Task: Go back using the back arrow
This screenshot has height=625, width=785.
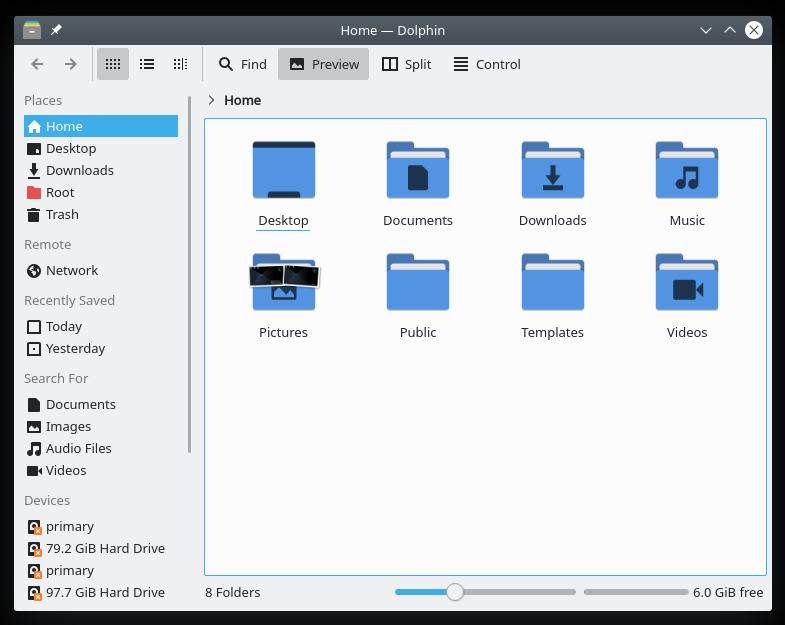Action: tap(37, 64)
